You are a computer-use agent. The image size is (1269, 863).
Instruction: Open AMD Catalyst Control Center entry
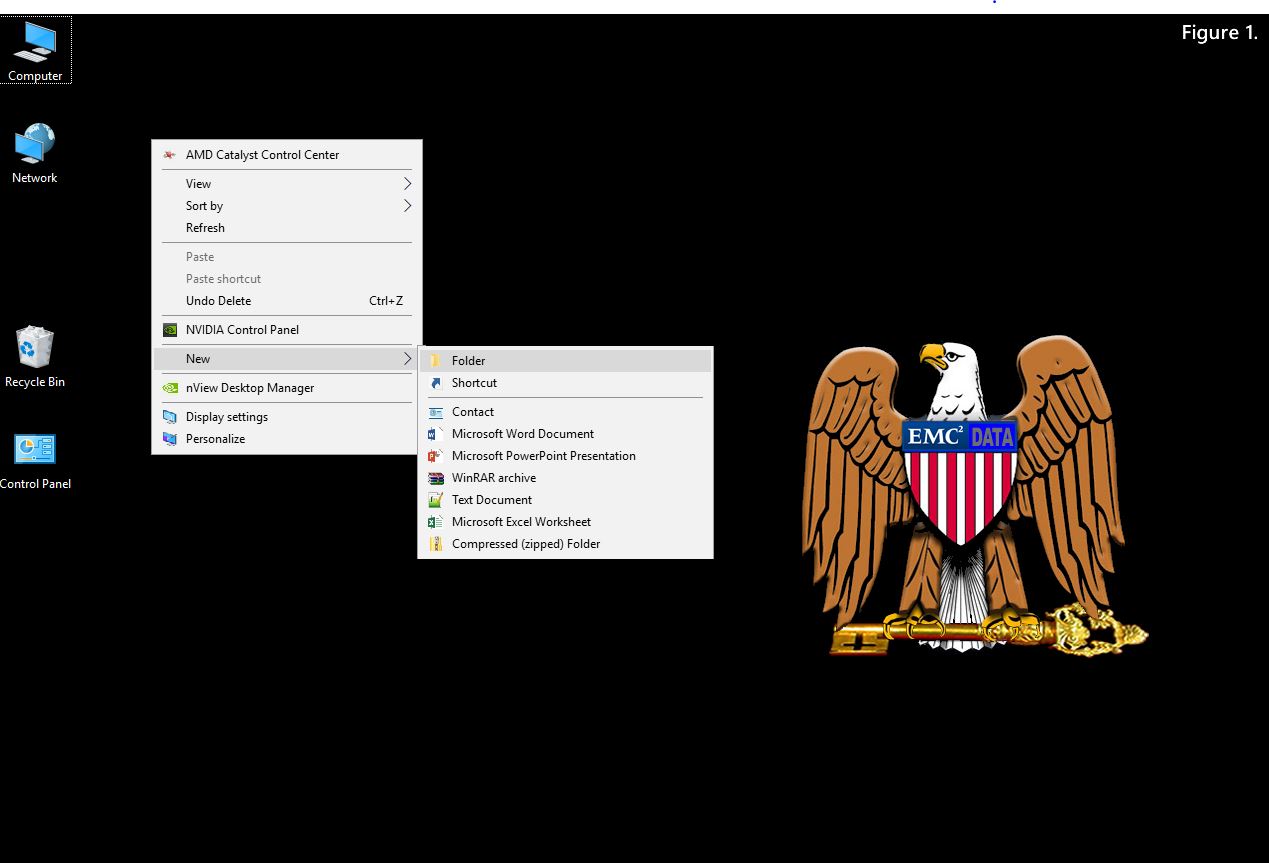[287, 155]
